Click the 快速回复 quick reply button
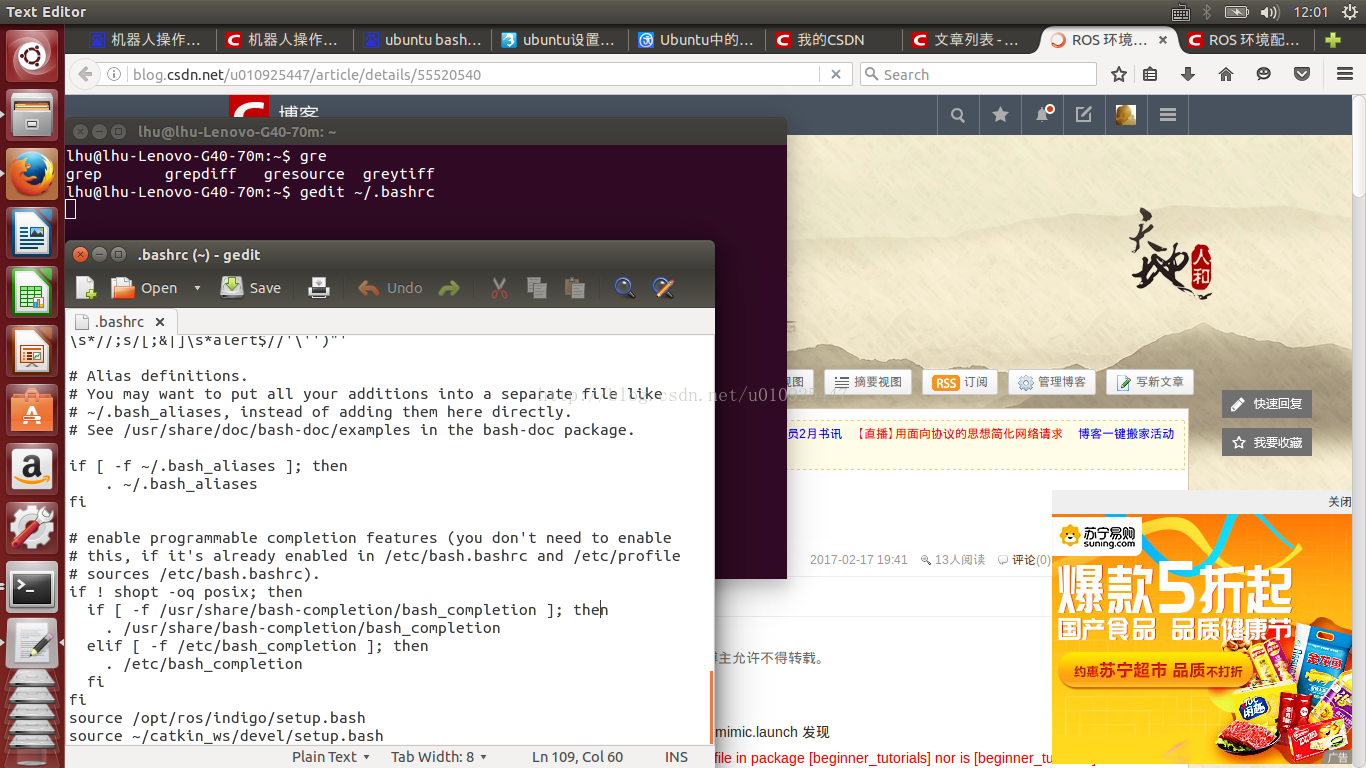The width and height of the screenshot is (1366, 768). [1267, 404]
